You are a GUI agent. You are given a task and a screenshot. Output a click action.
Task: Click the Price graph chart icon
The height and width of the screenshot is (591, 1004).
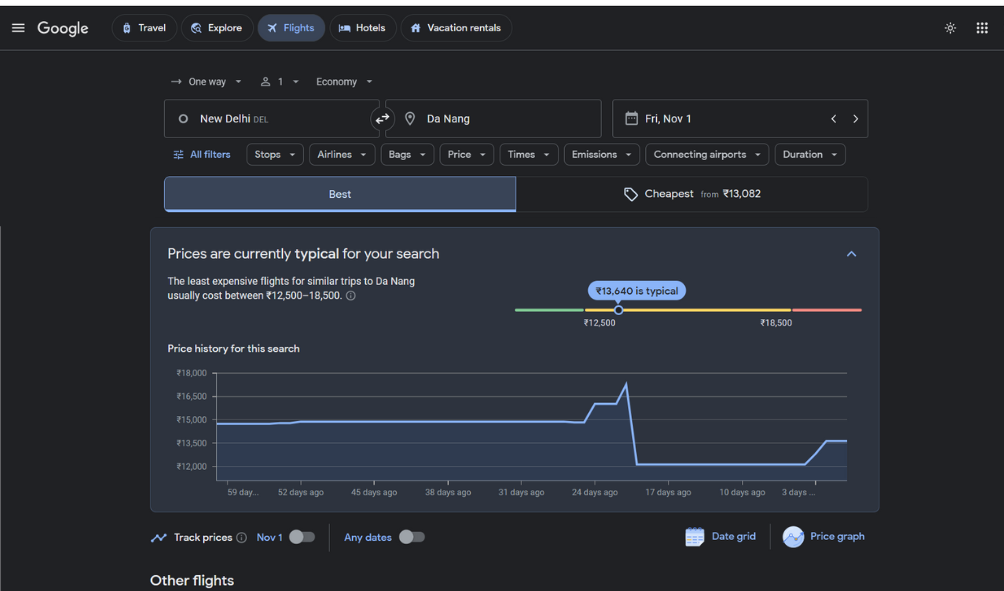(793, 537)
